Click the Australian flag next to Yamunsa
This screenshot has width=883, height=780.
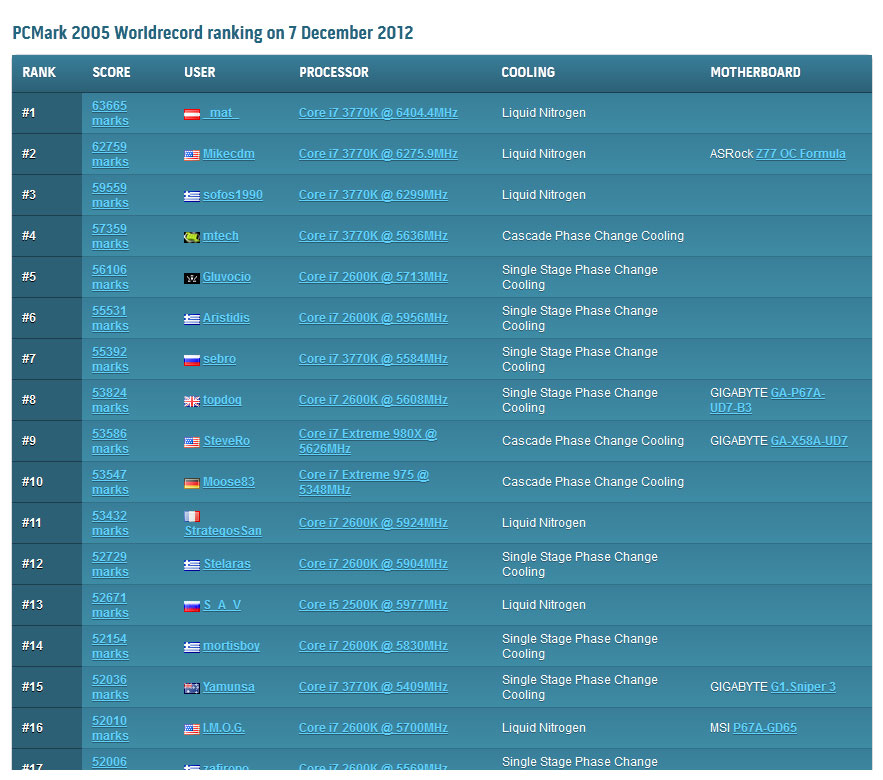[192, 688]
